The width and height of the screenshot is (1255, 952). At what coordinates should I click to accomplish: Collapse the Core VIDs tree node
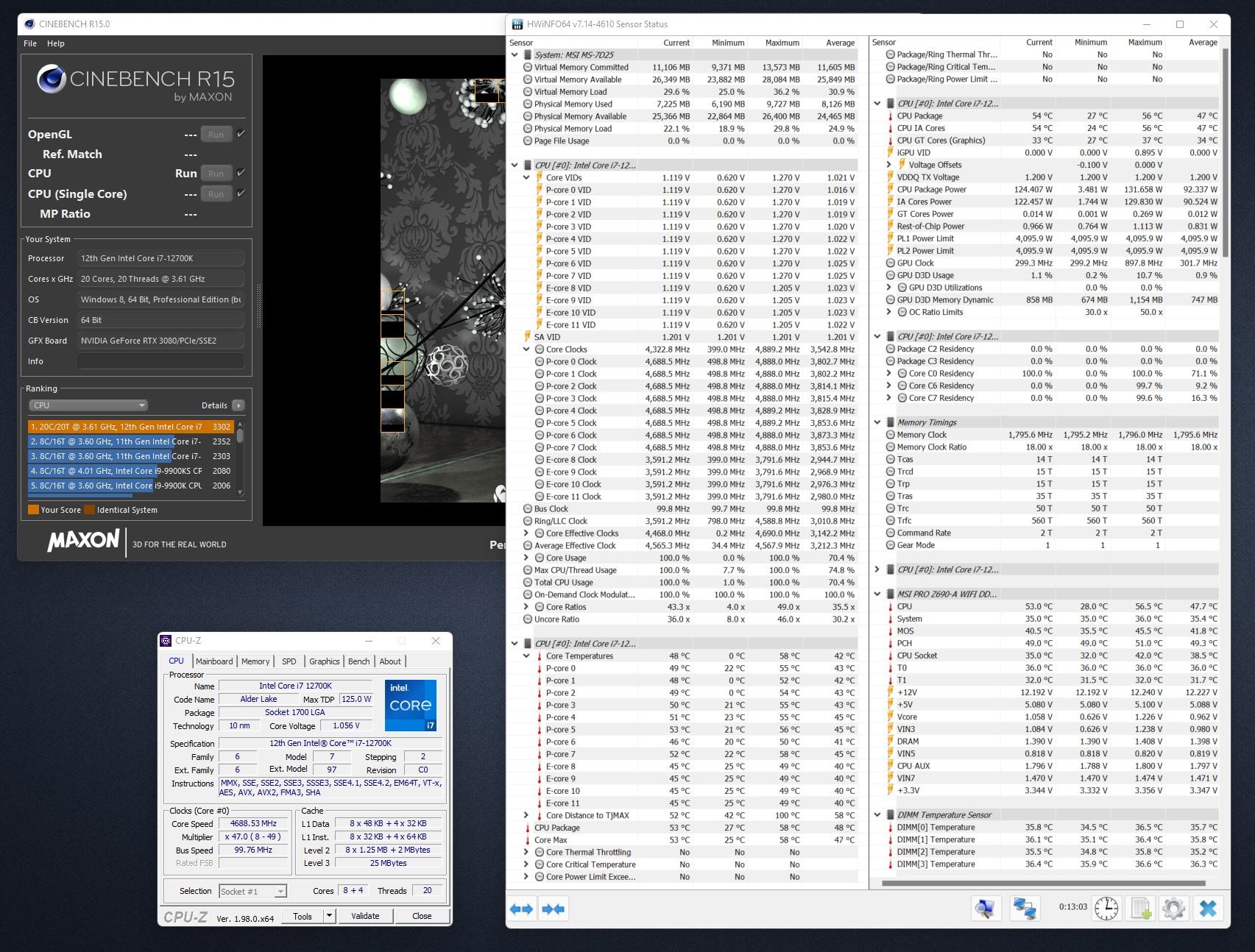(x=526, y=177)
